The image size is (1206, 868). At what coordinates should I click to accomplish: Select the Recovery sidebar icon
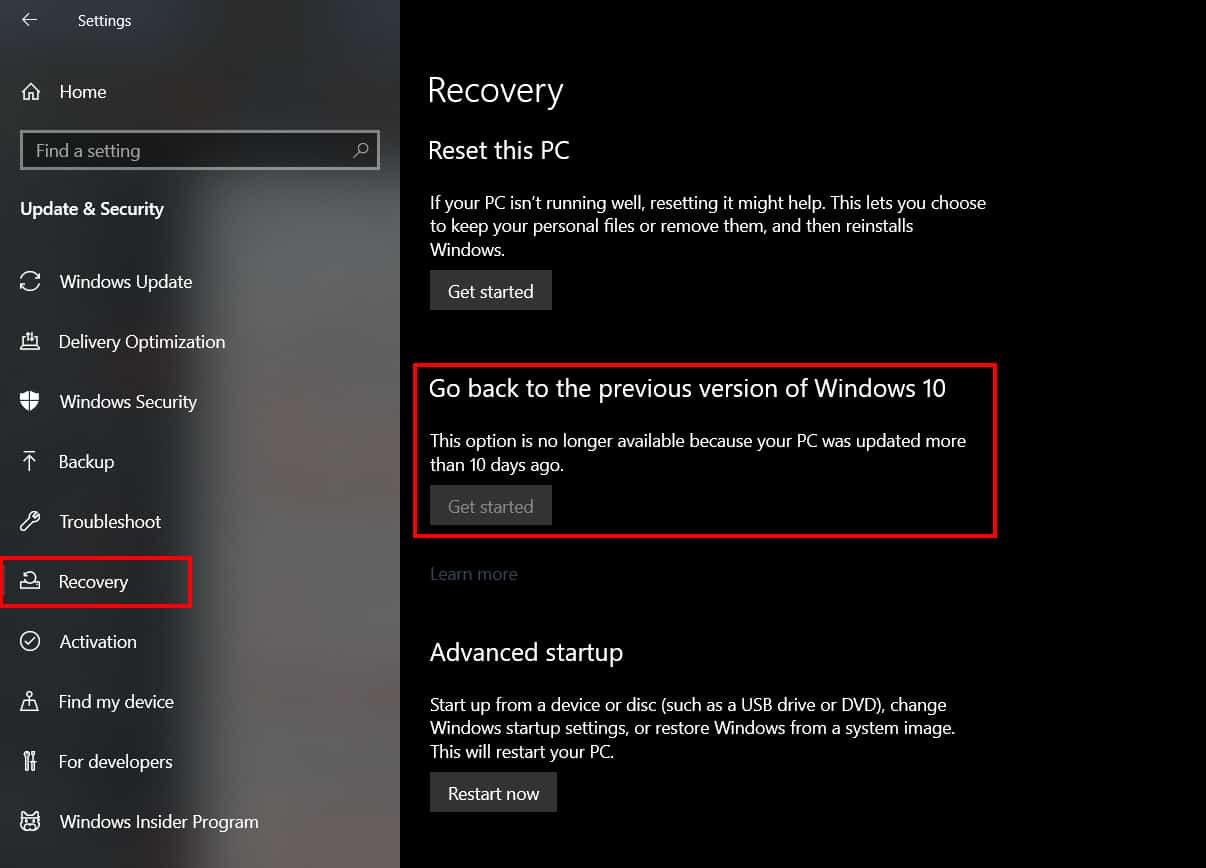(32, 581)
